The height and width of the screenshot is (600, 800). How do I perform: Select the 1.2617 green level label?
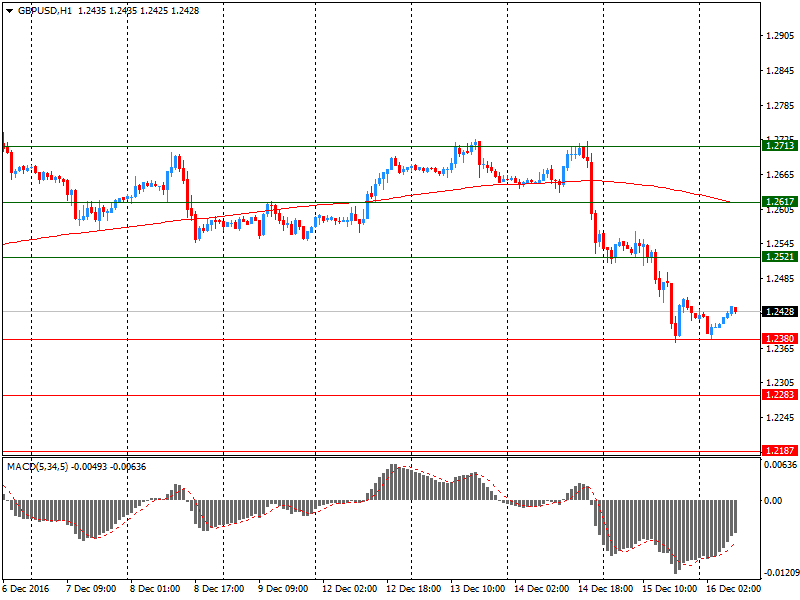[780, 202]
